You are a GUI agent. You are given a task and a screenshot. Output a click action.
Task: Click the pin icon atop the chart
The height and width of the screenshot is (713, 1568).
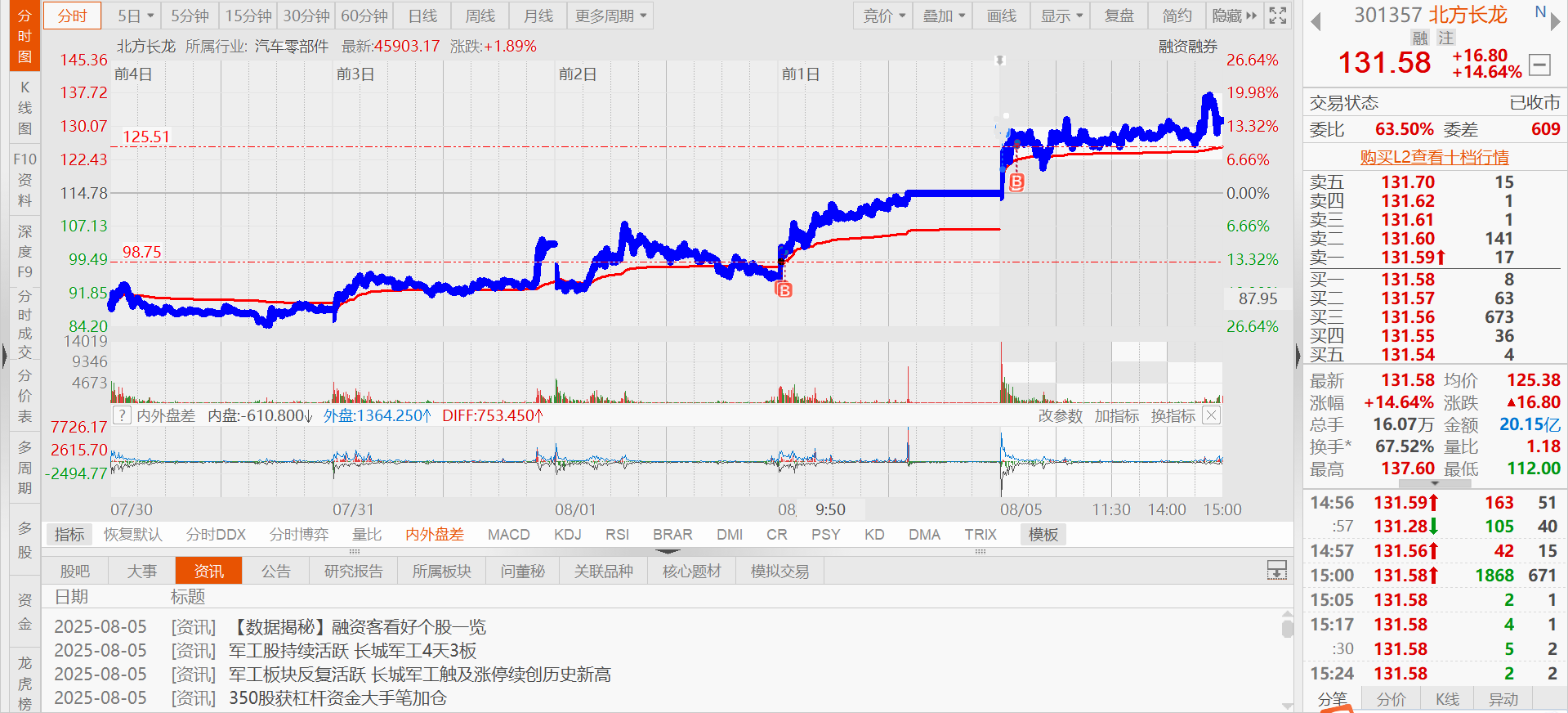point(999,61)
